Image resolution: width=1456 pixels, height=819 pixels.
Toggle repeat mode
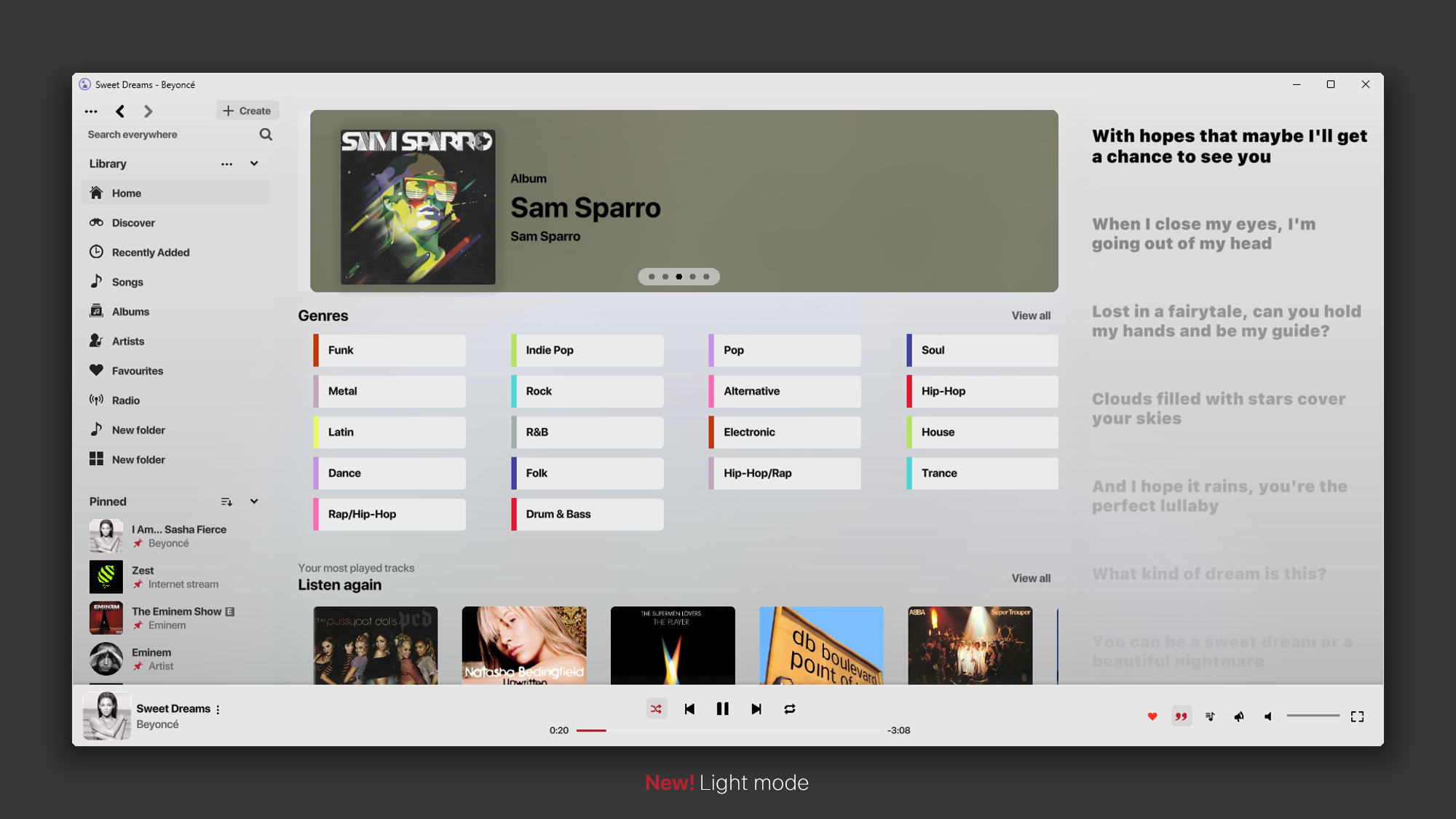tap(790, 709)
